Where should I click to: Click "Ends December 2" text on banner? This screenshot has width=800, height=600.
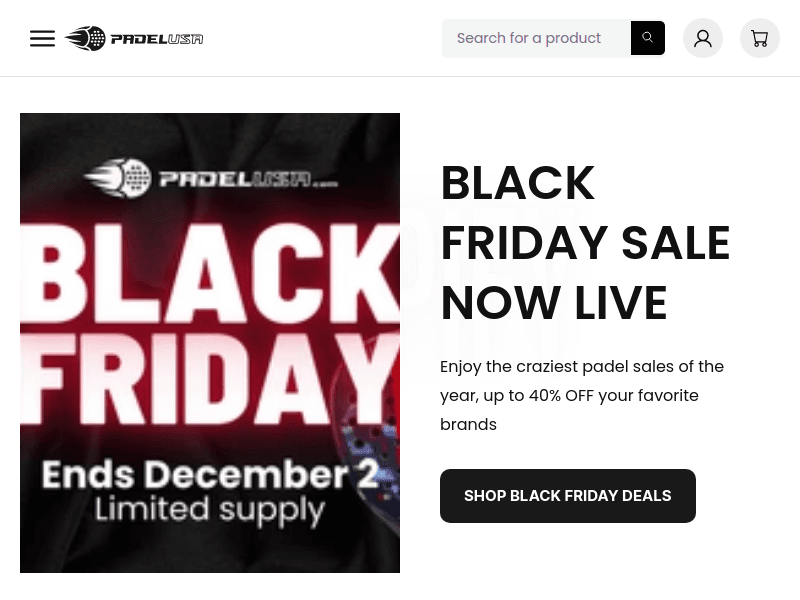(210, 473)
